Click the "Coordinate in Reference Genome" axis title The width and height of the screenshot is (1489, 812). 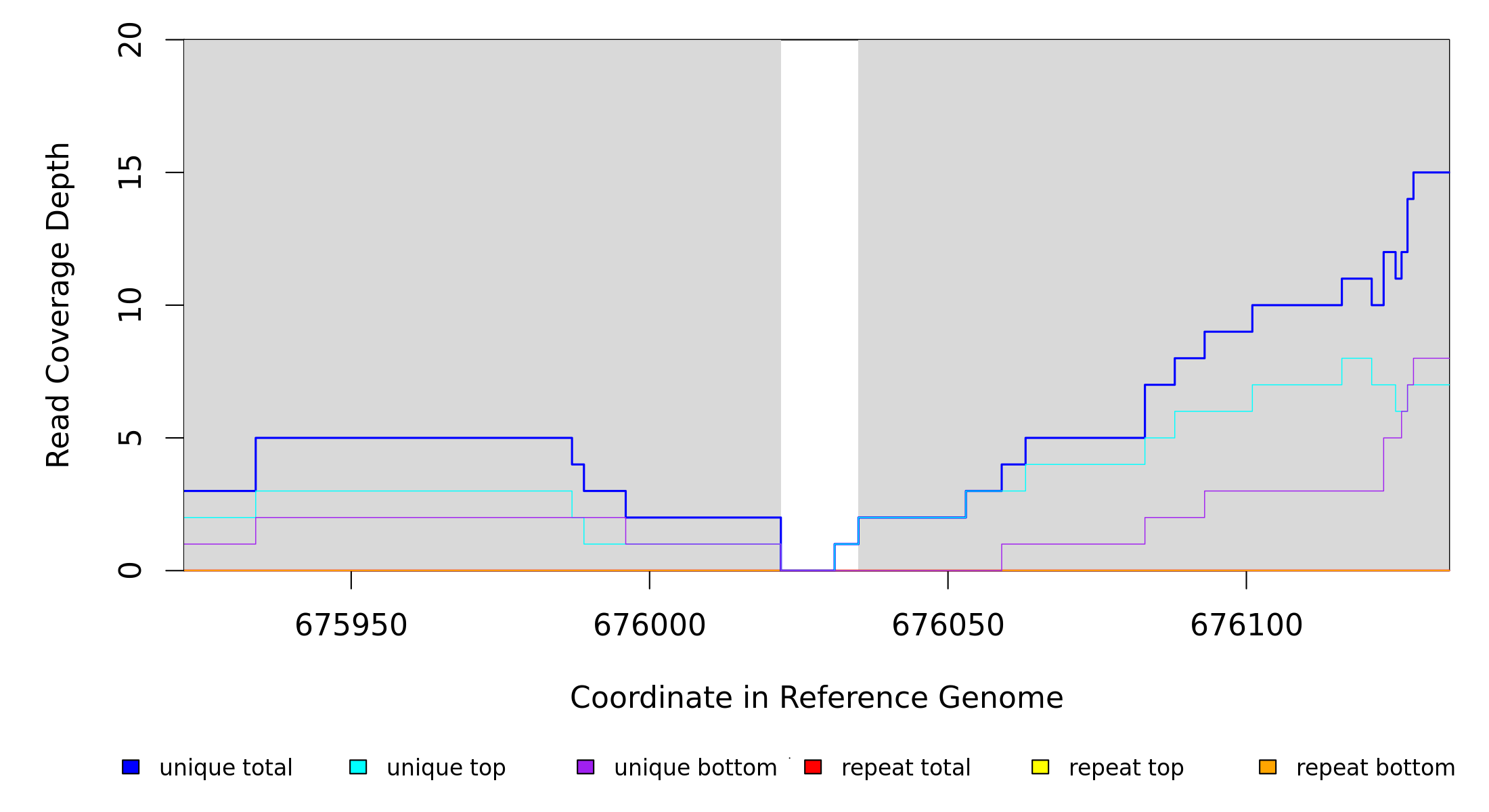point(816,698)
